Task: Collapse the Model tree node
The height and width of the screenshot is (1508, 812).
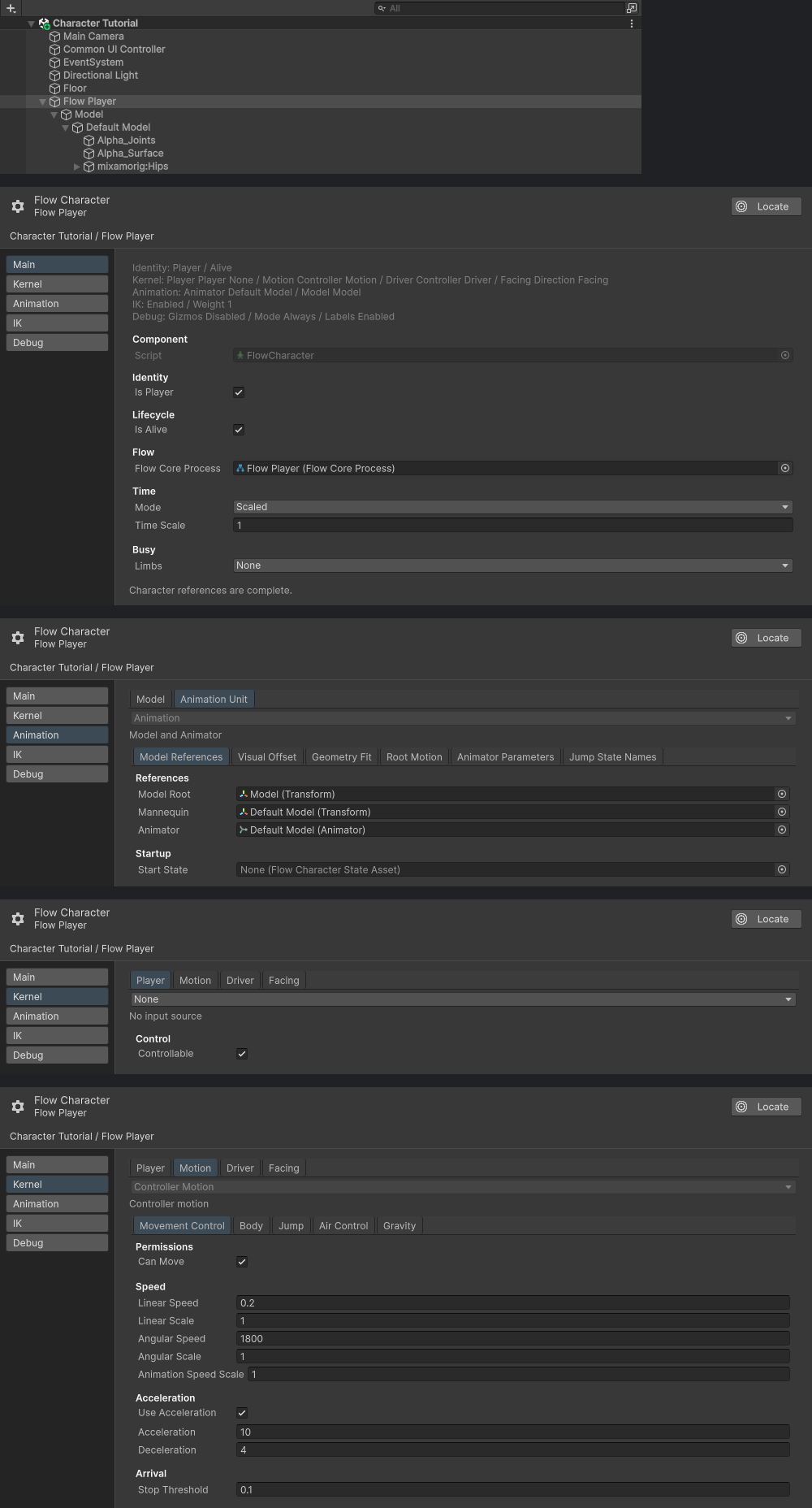Action: [54, 115]
